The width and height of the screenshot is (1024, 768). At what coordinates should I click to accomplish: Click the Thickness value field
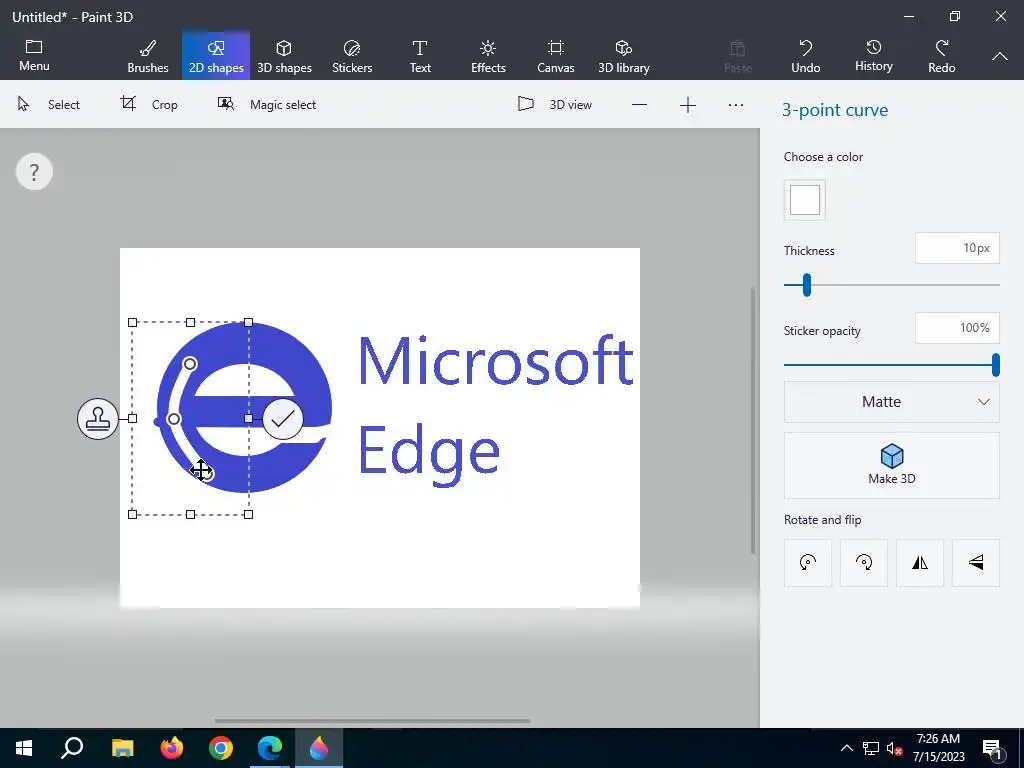coord(957,248)
